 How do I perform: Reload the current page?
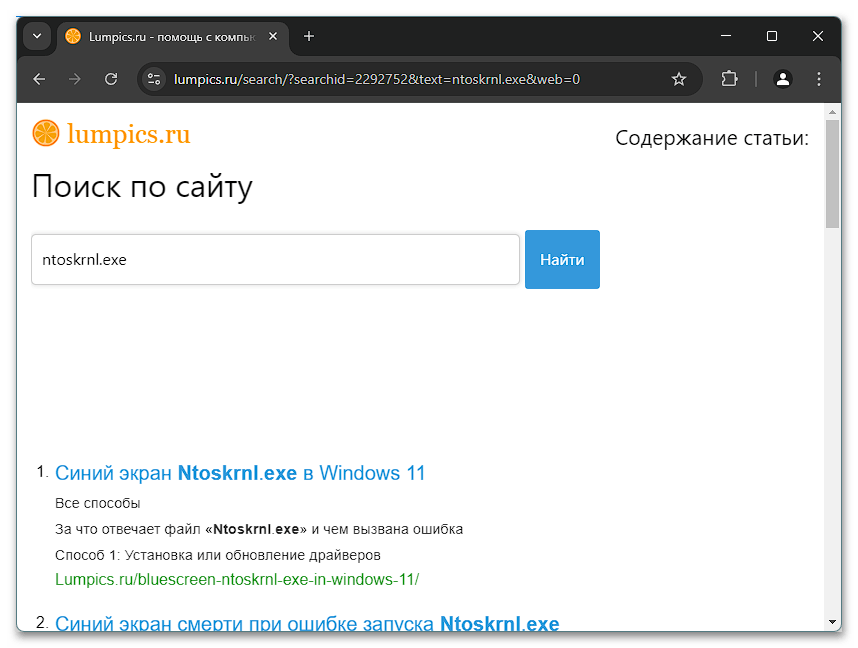[111, 79]
